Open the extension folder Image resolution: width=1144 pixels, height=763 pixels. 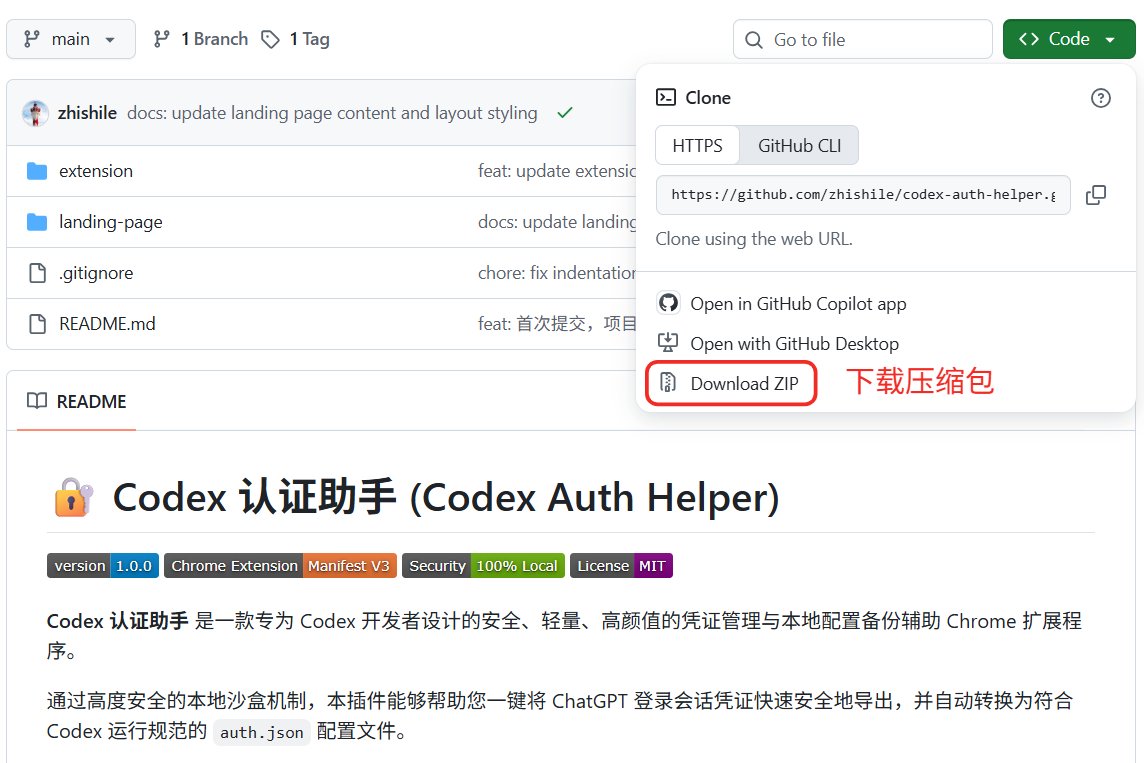(x=96, y=171)
